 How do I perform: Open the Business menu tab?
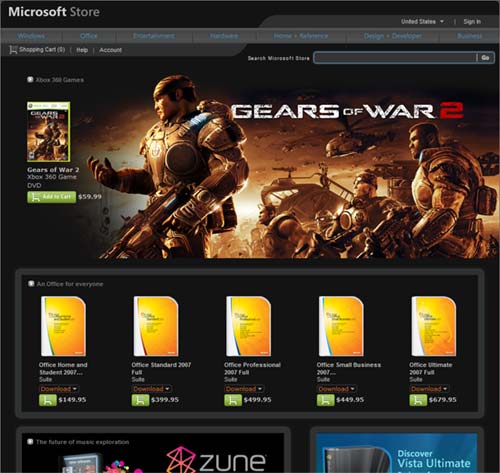pos(469,36)
